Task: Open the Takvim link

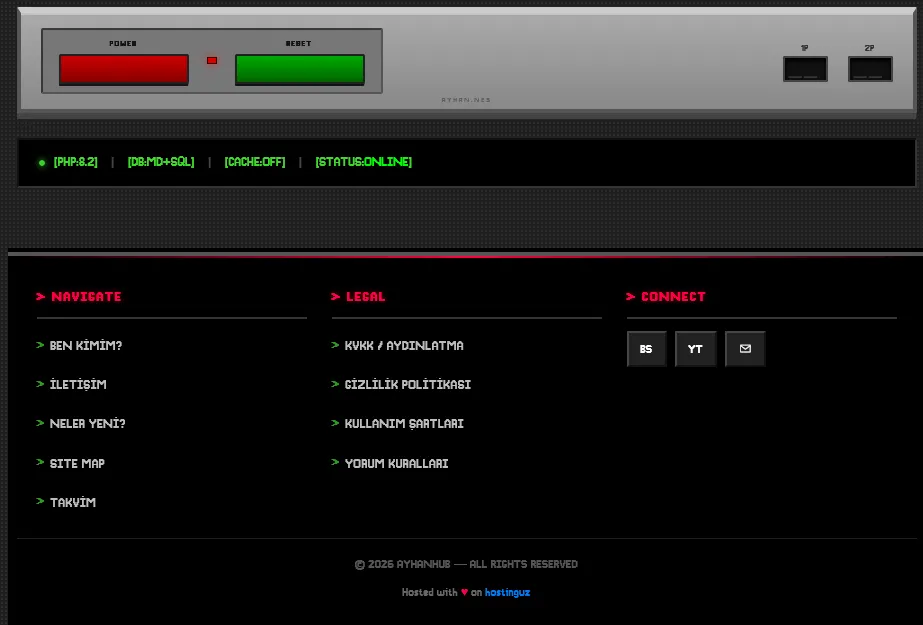Action: tap(73, 503)
